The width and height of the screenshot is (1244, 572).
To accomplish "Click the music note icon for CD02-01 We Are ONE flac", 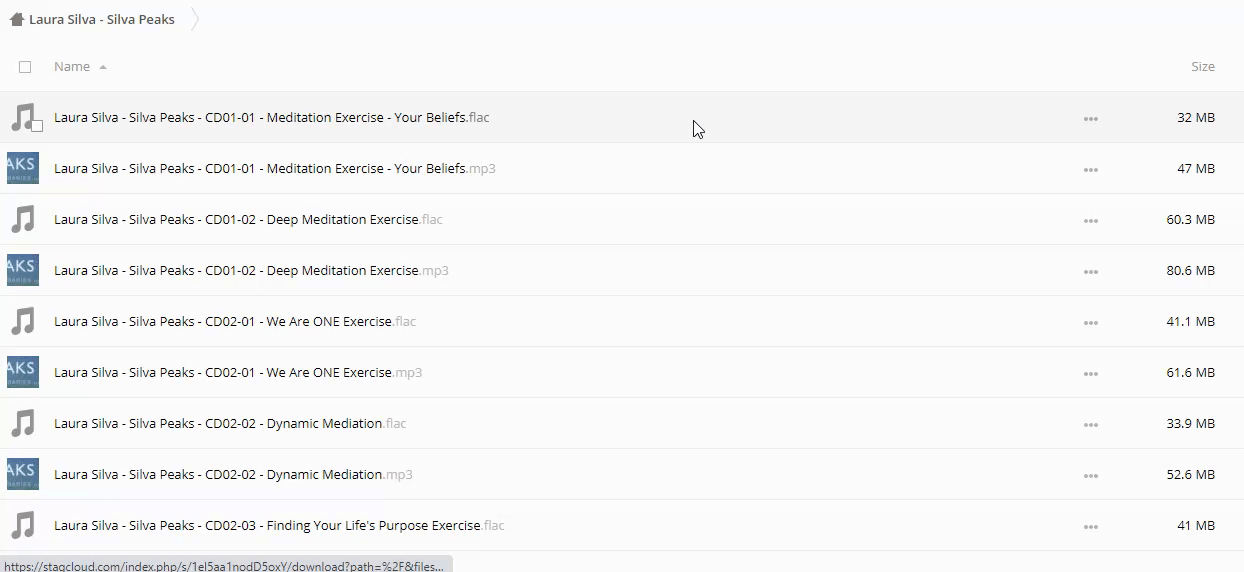I will tap(23, 321).
